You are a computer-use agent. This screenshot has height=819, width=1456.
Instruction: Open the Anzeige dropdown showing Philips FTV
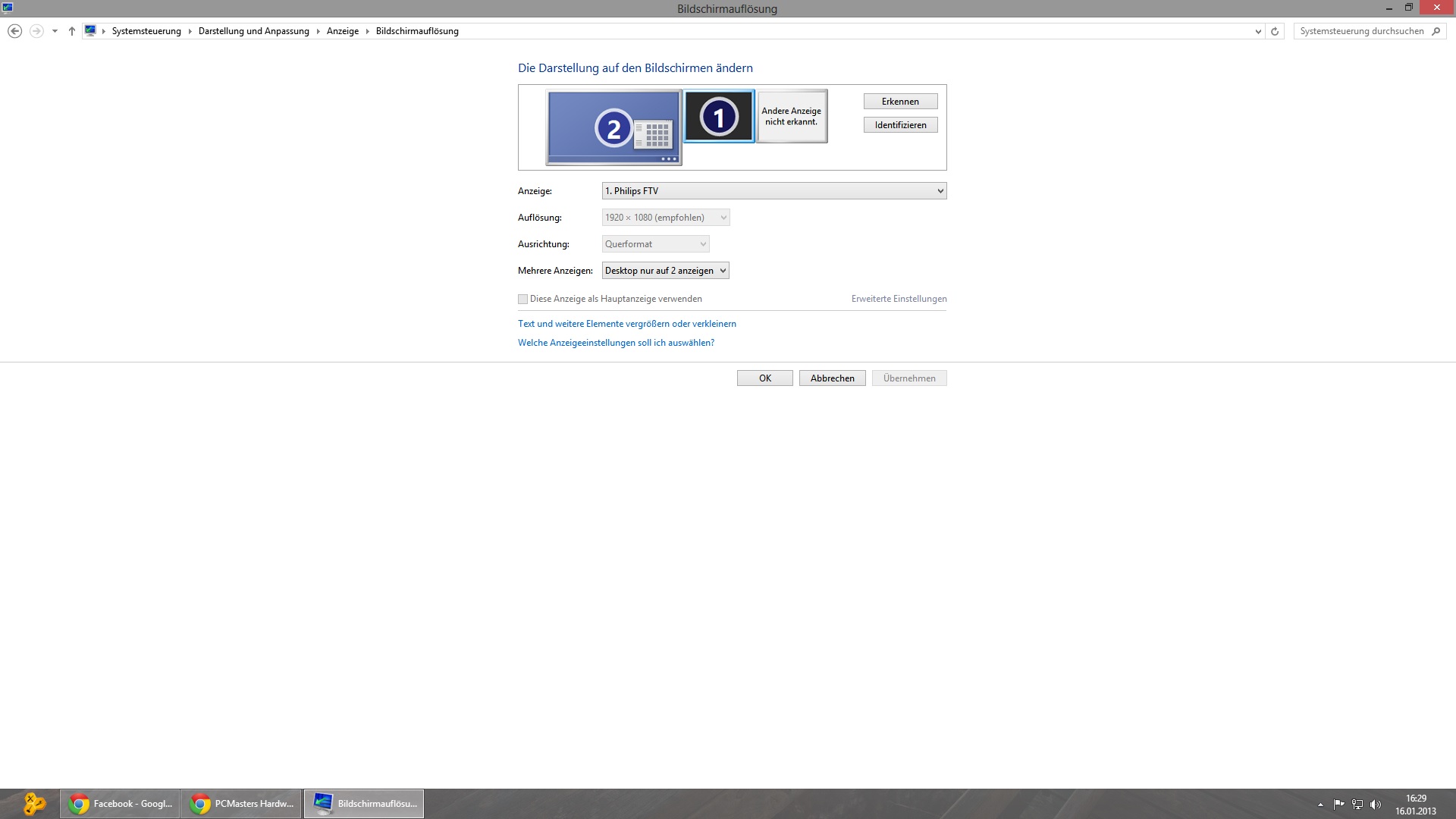tap(773, 191)
